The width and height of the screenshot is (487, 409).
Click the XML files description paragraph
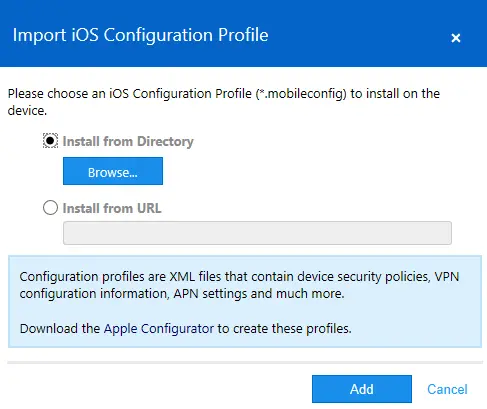tap(239, 285)
